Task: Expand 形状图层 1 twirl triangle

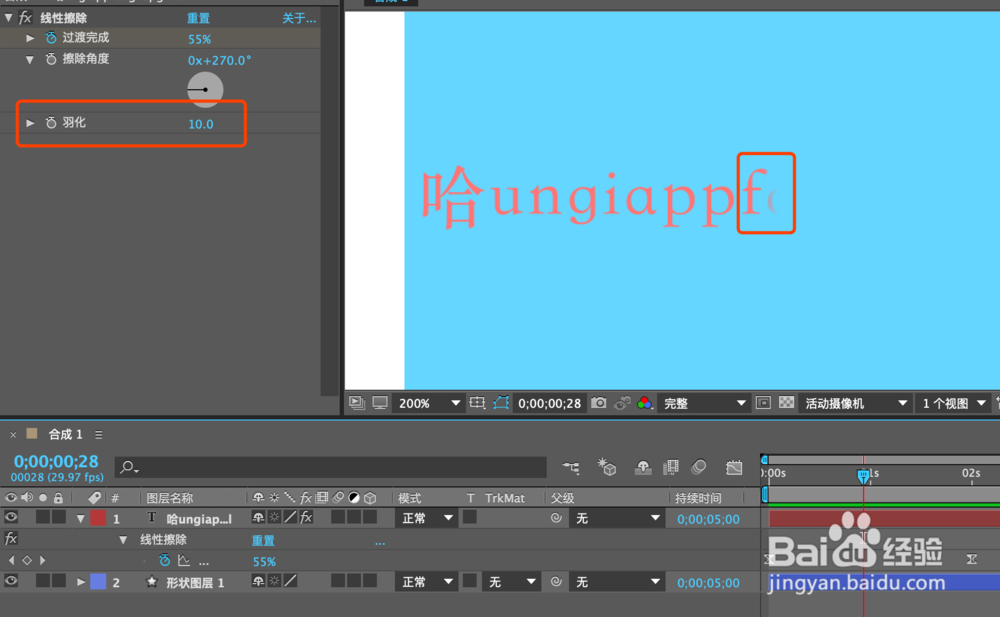Action: (80, 582)
